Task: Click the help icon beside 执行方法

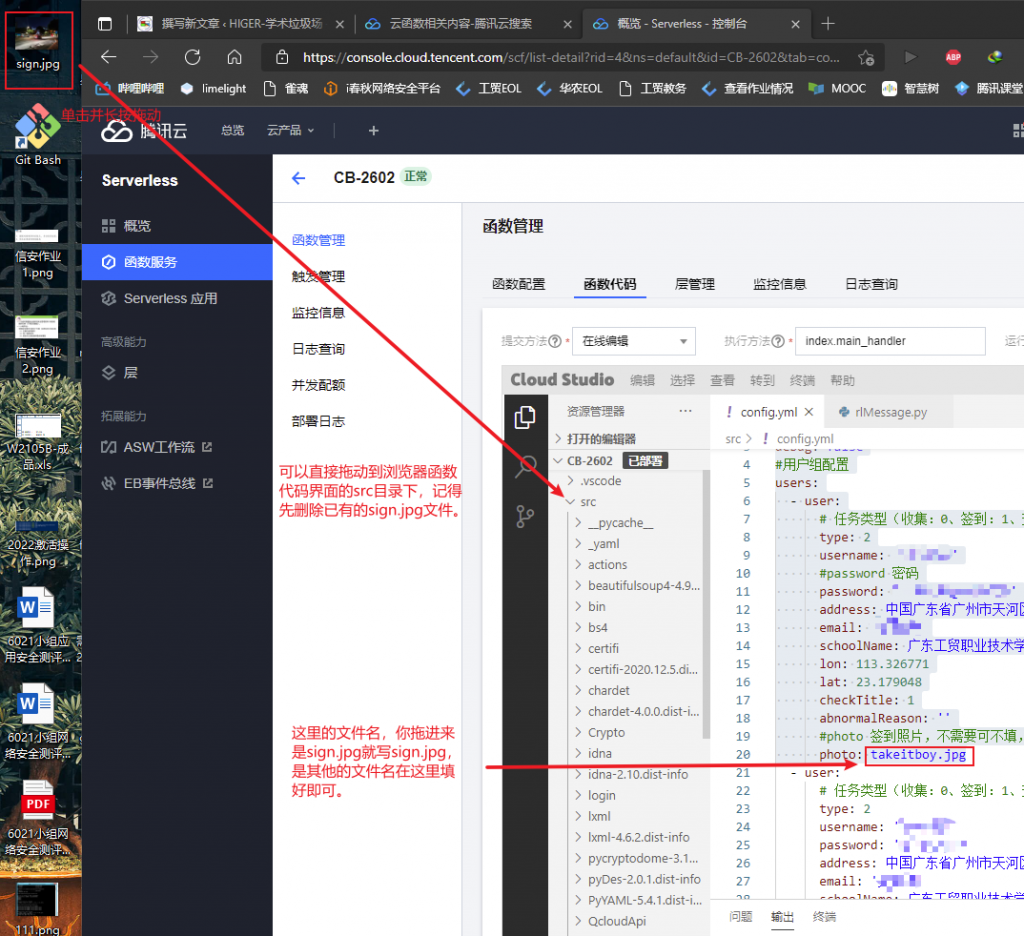Action: click(777, 341)
